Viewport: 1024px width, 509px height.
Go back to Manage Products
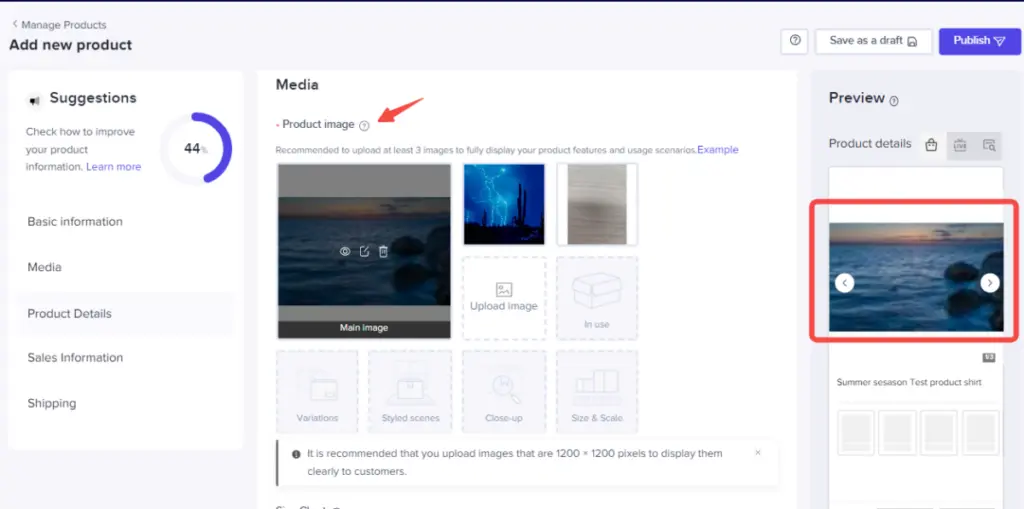[x=59, y=25]
